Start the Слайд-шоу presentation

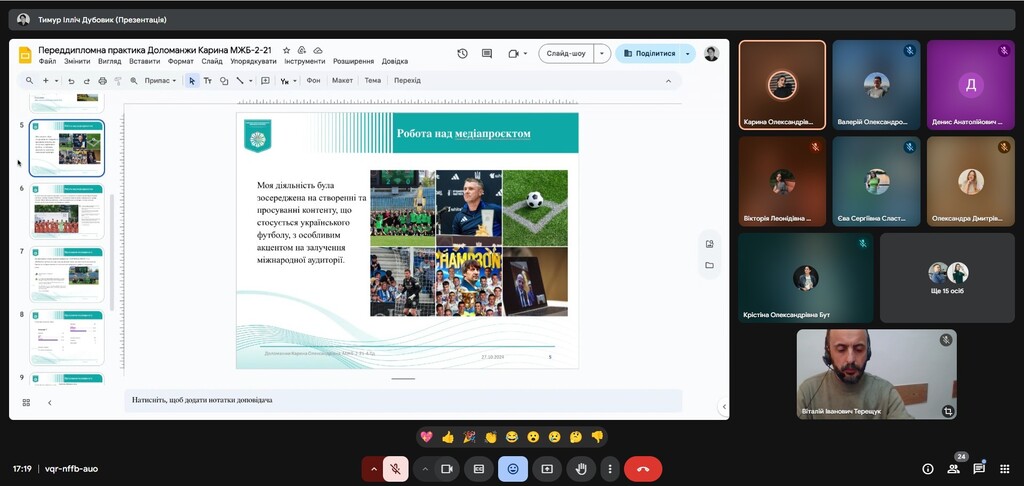pyautogui.click(x=566, y=54)
